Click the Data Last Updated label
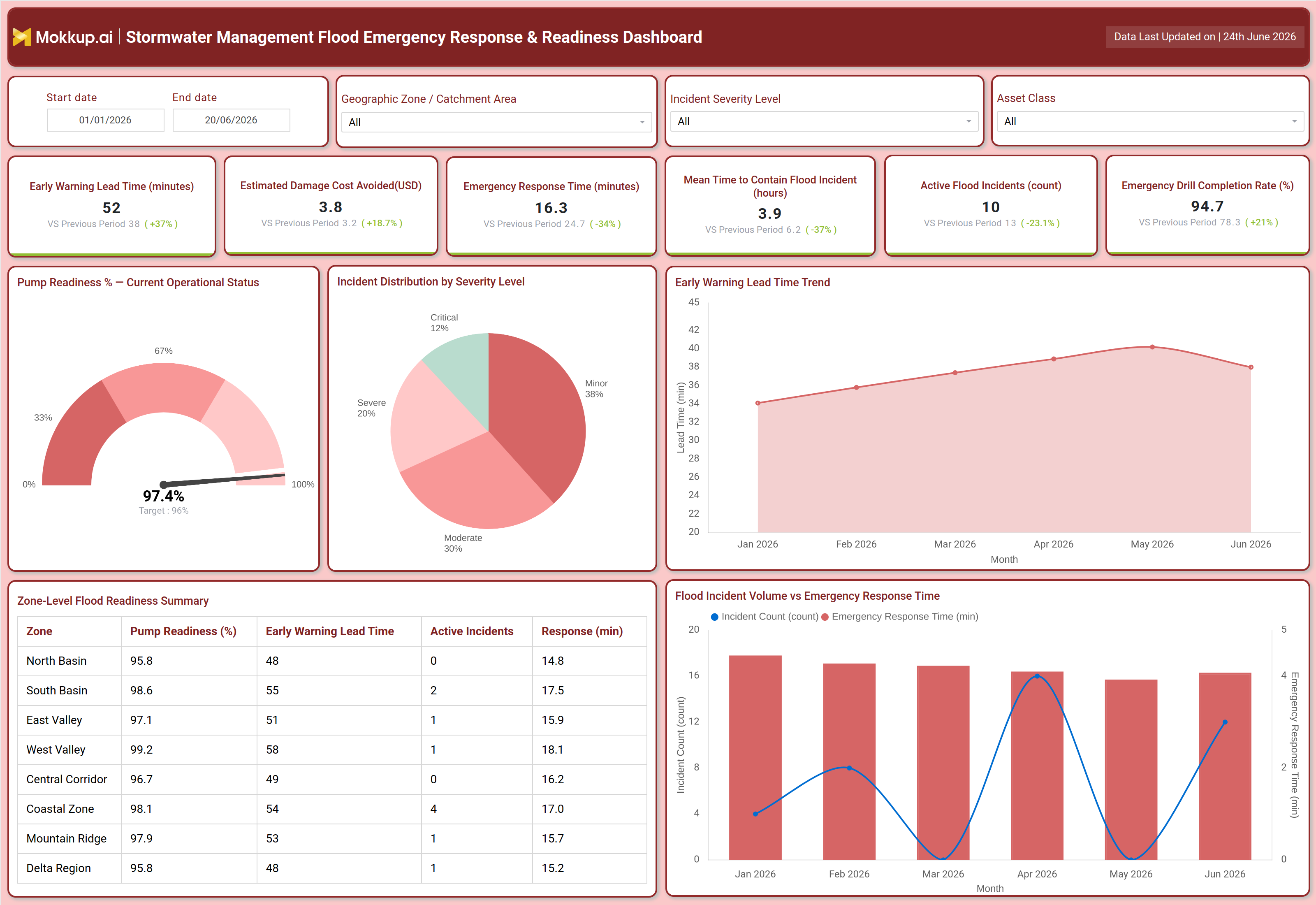1316x905 pixels. [x=1205, y=37]
